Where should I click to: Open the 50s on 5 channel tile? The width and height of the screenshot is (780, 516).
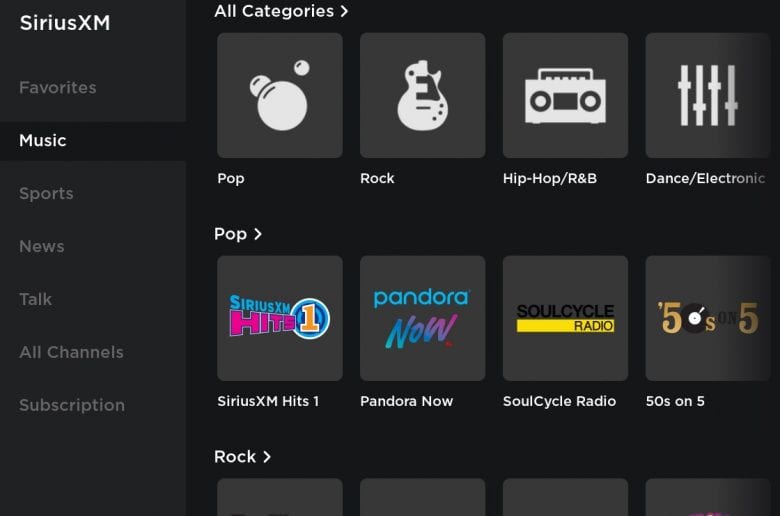click(708, 318)
